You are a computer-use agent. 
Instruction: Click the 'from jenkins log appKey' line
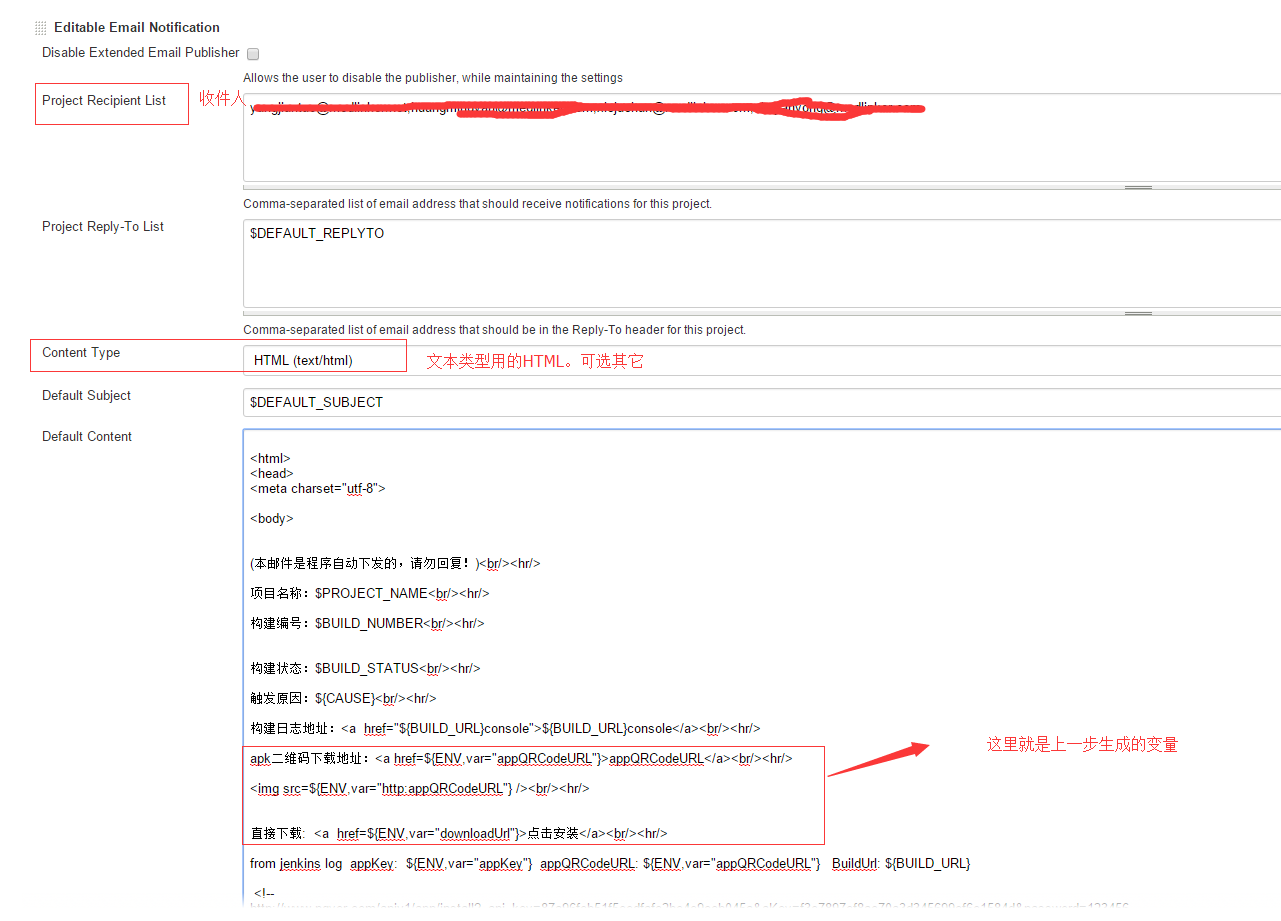point(610,863)
